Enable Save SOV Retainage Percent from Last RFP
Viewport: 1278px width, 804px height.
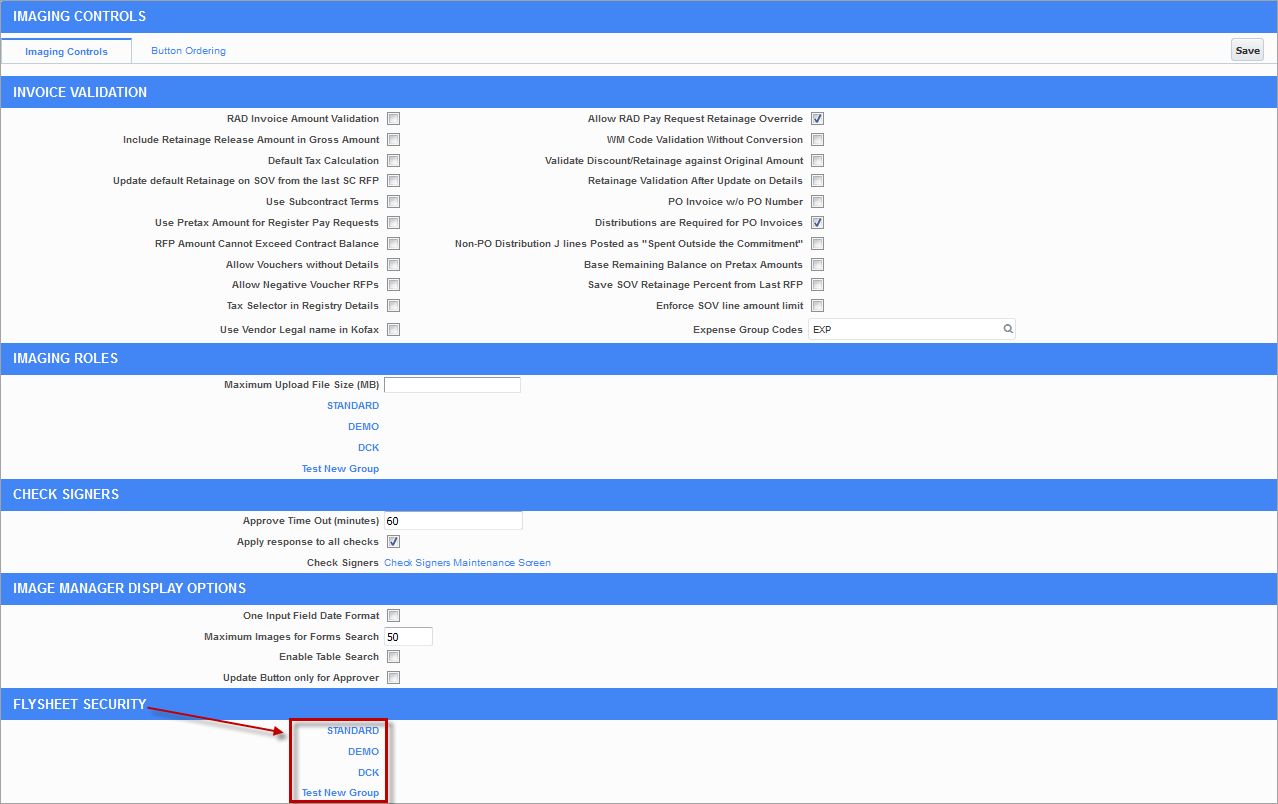coord(818,285)
